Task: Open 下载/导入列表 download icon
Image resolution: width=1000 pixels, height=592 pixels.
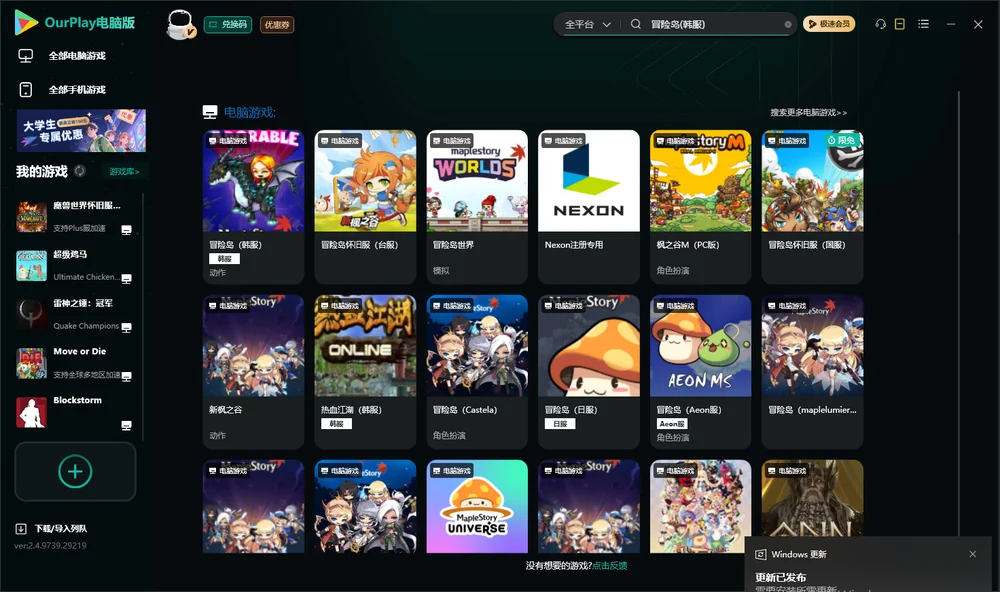Action: pos(21,528)
